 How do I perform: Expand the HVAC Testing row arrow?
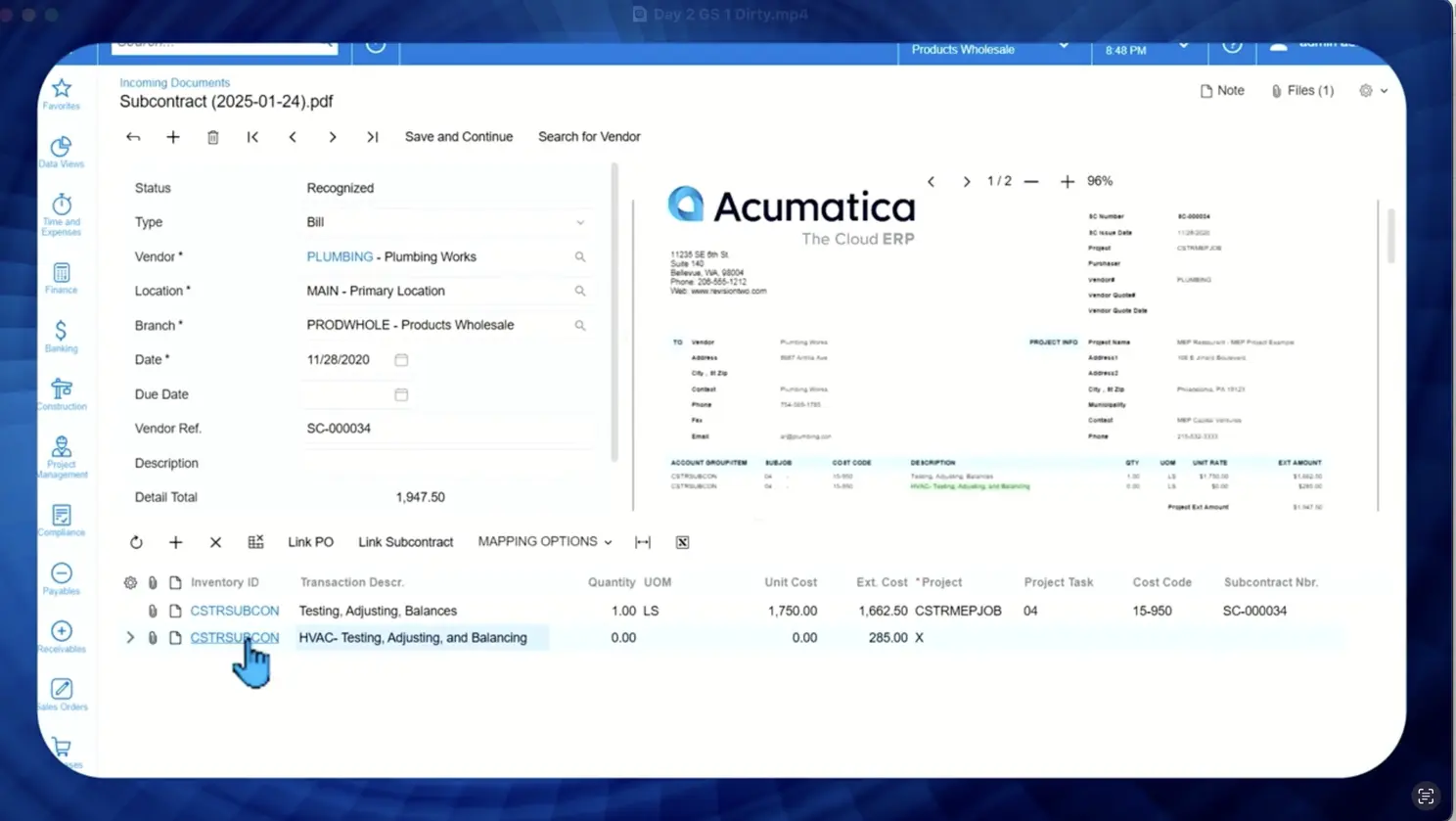130,638
